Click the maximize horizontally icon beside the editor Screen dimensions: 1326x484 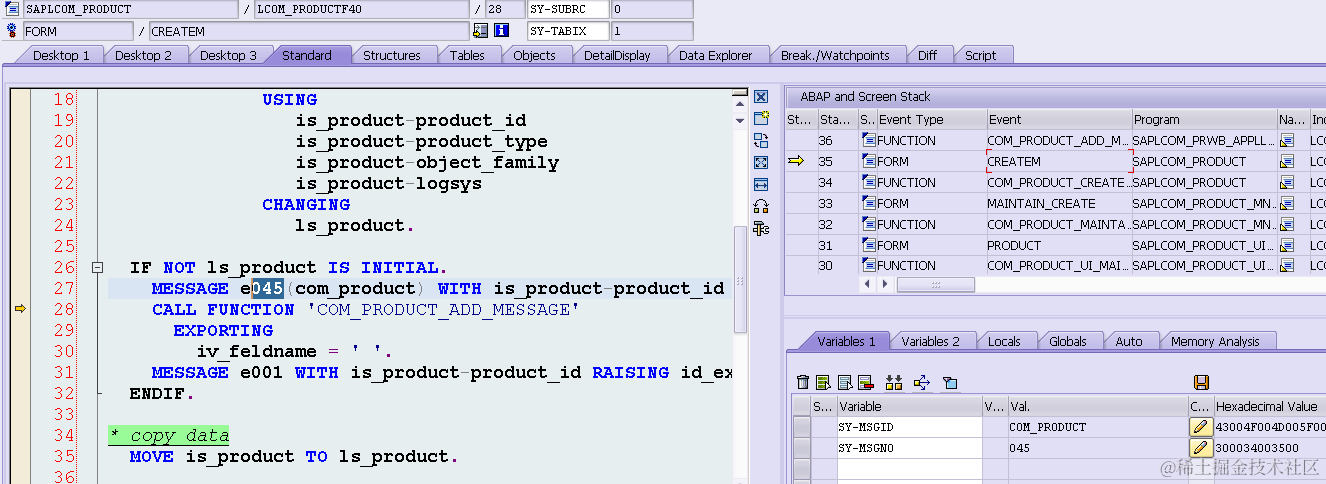tap(761, 184)
